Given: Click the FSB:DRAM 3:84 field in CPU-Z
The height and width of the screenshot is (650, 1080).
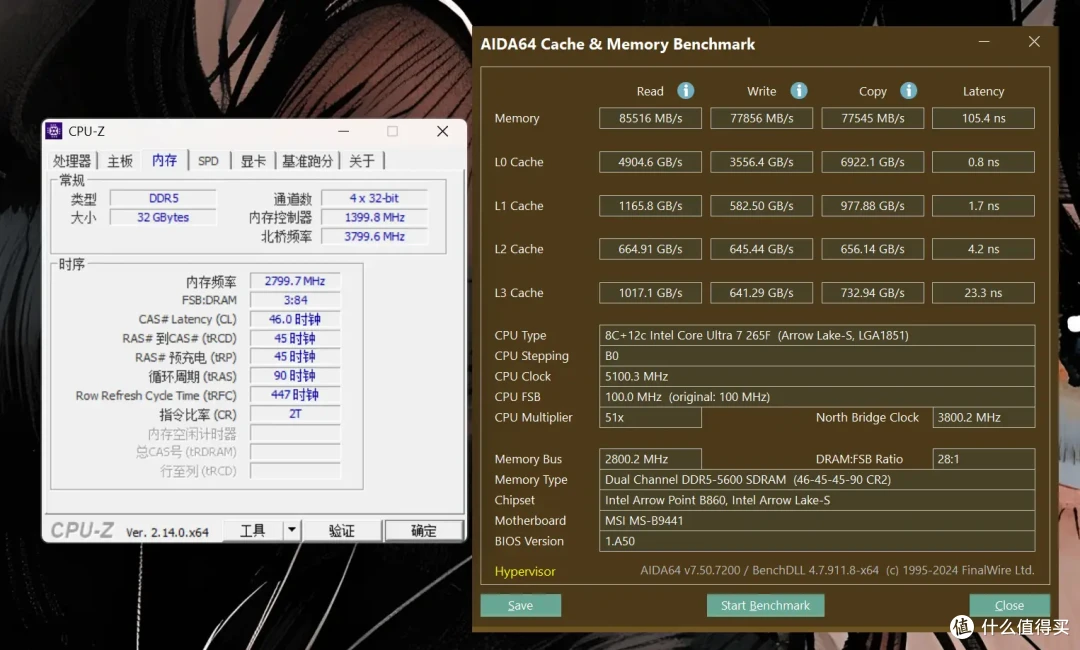Looking at the screenshot, I should tap(295, 300).
